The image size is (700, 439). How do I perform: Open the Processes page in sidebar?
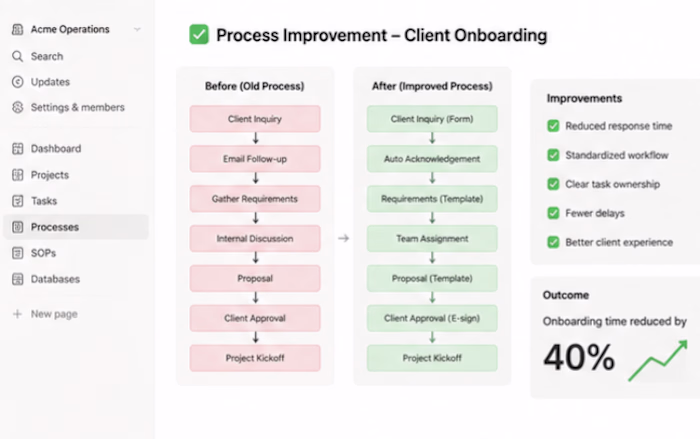coord(76,227)
